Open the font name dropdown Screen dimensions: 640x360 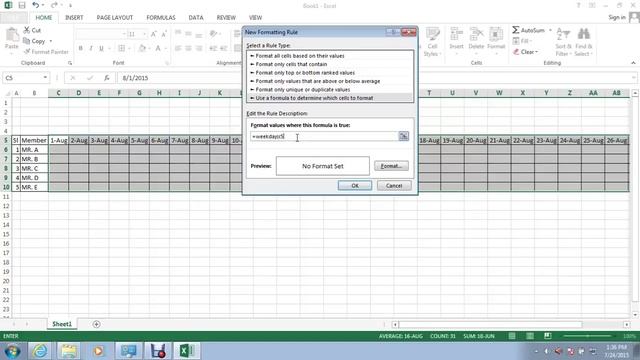coord(124,34)
